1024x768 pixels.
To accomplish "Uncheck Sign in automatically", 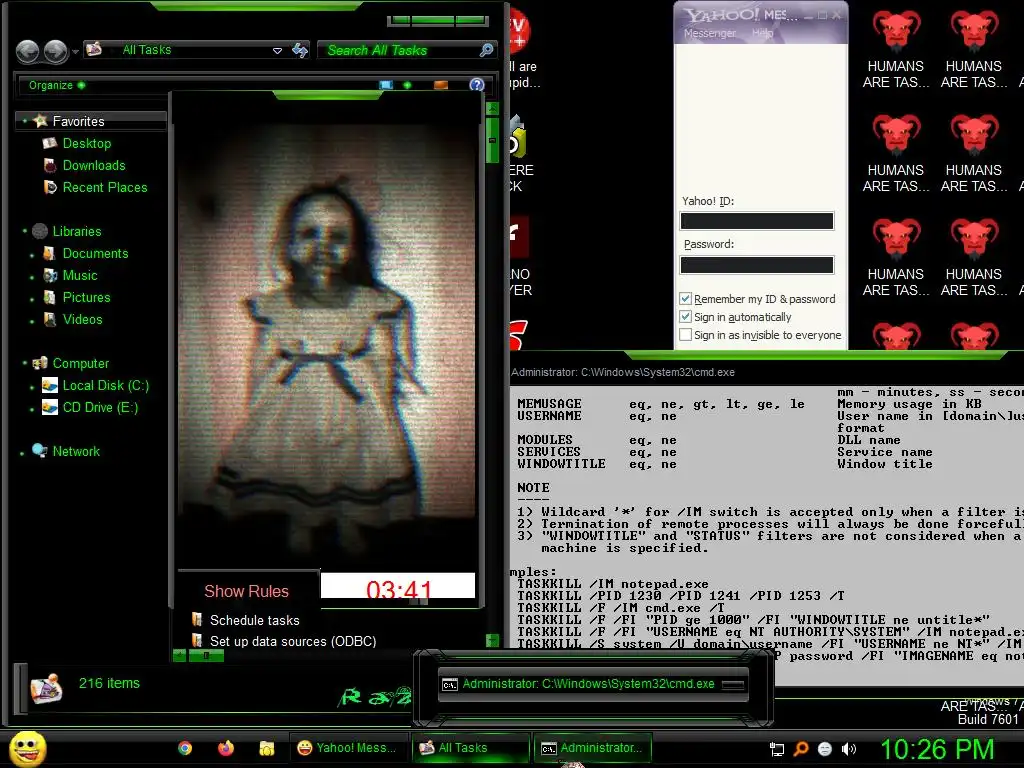I will (685, 317).
